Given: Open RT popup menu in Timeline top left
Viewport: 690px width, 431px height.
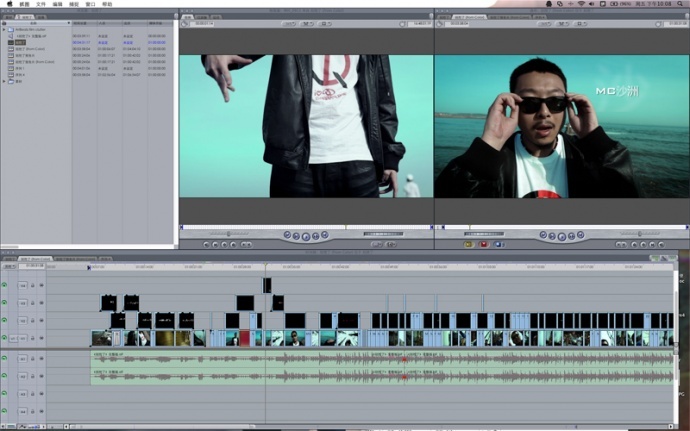Looking at the screenshot, I should coord(9,266).
